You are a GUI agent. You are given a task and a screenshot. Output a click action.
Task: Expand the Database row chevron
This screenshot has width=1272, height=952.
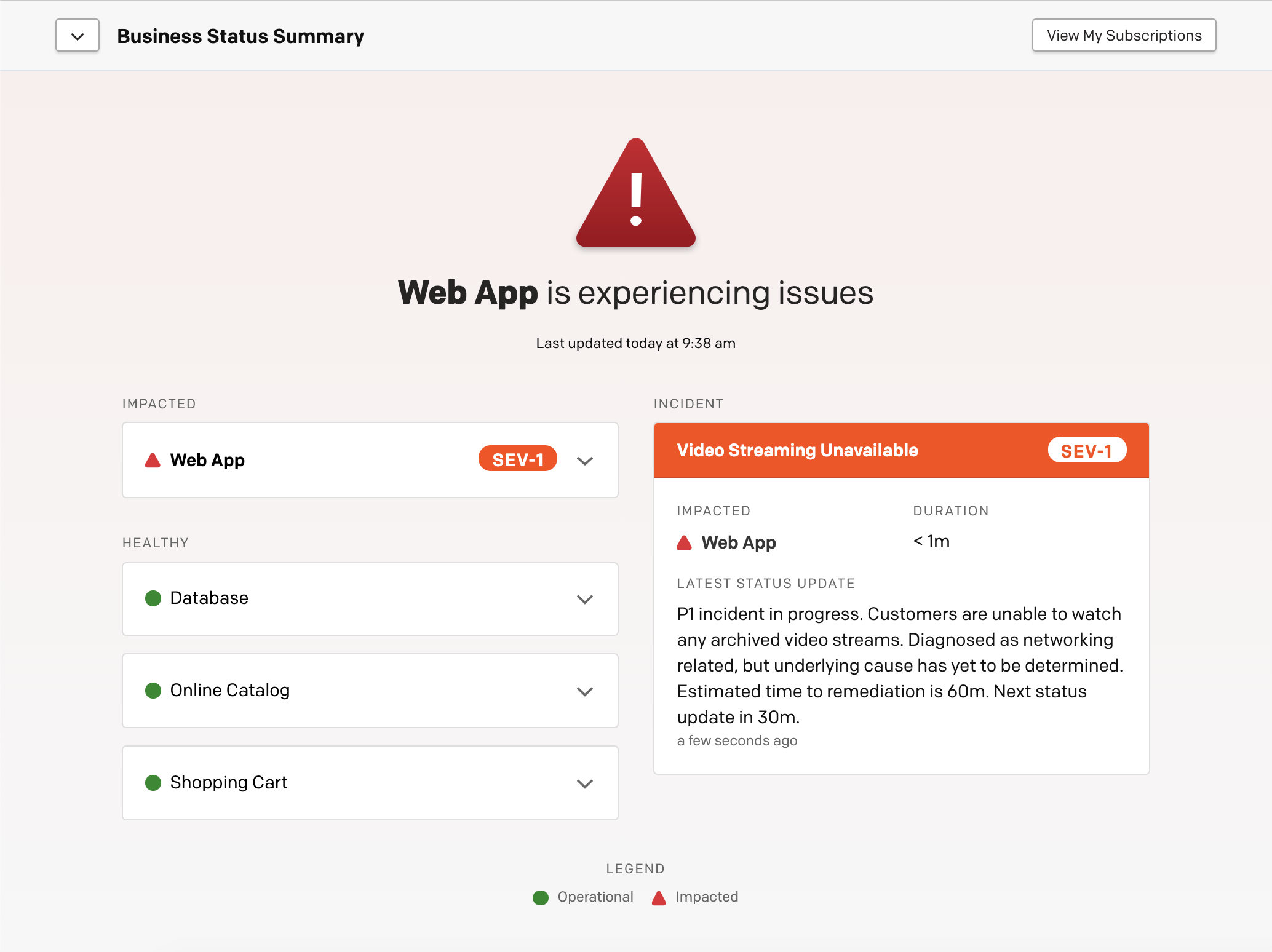coord(585,599)
